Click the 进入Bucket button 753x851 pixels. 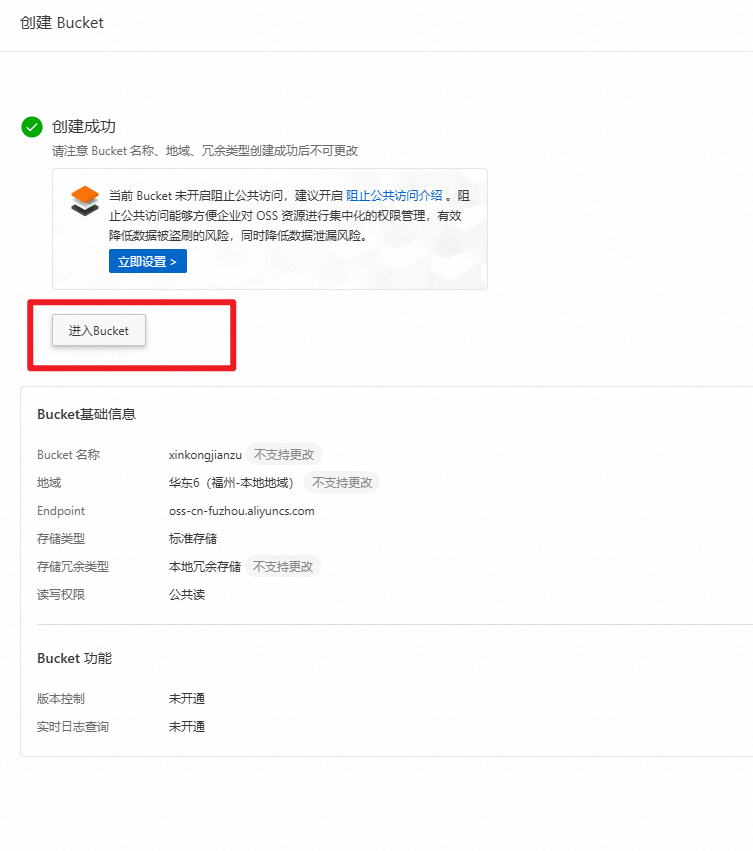(99, 330)
